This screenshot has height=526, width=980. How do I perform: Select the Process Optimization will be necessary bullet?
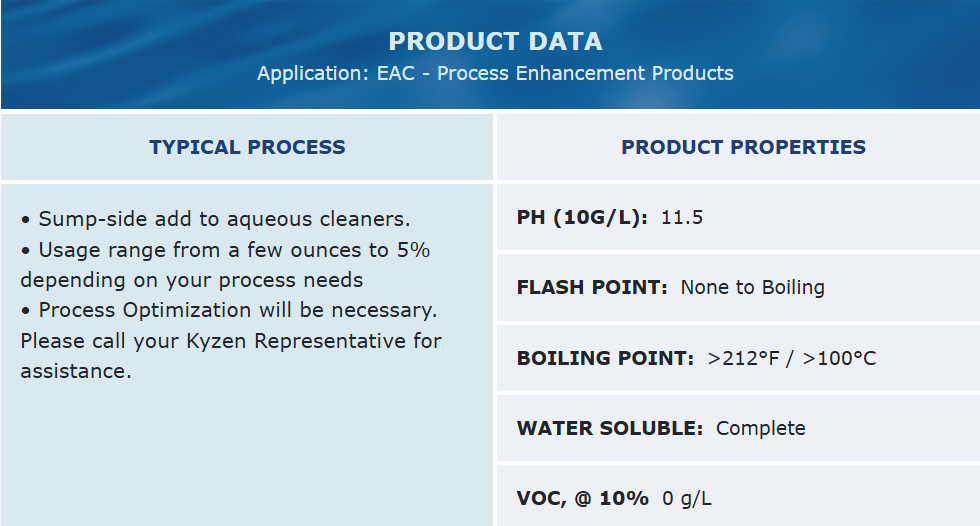click(229, 310)
